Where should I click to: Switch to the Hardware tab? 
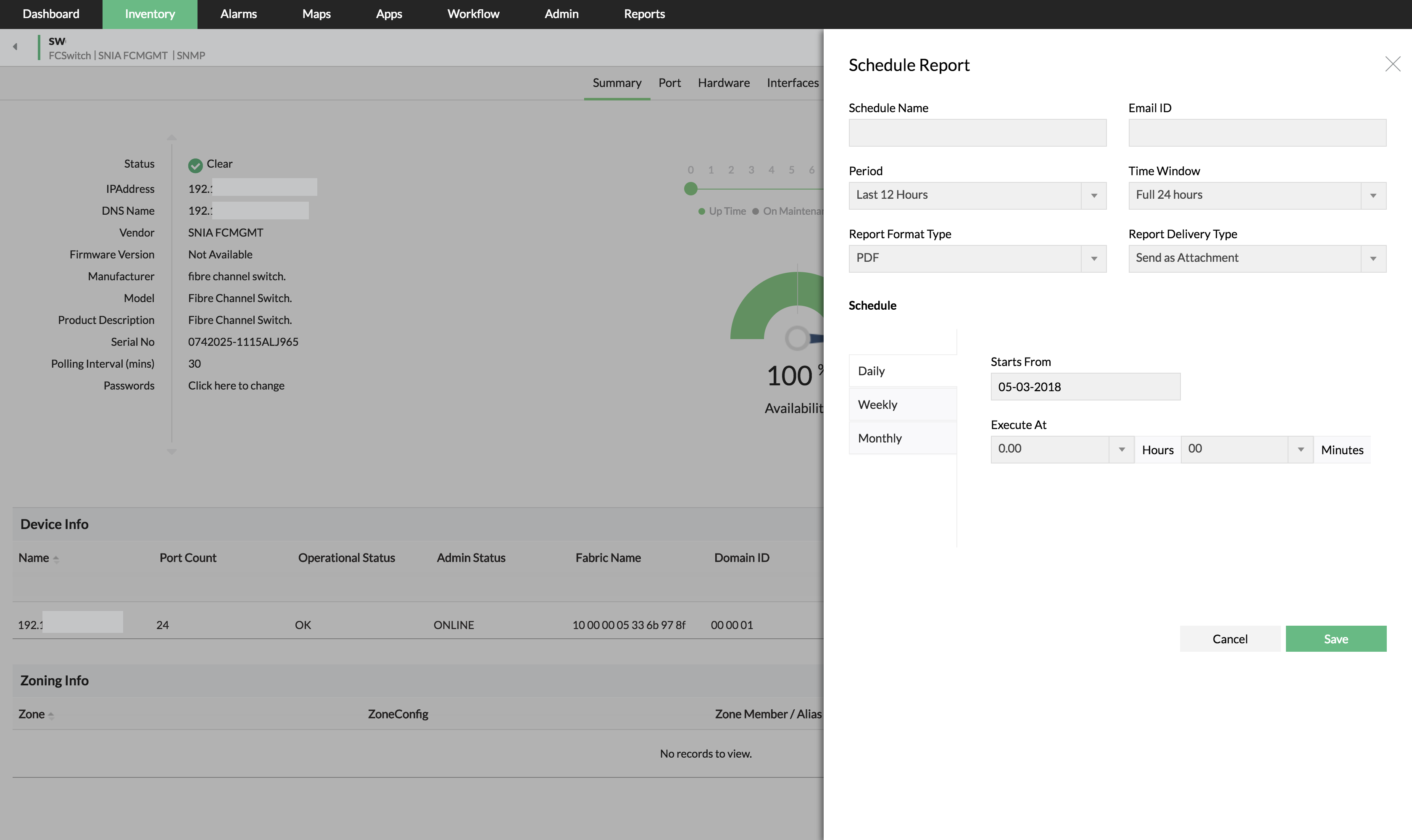coord(723,83)
